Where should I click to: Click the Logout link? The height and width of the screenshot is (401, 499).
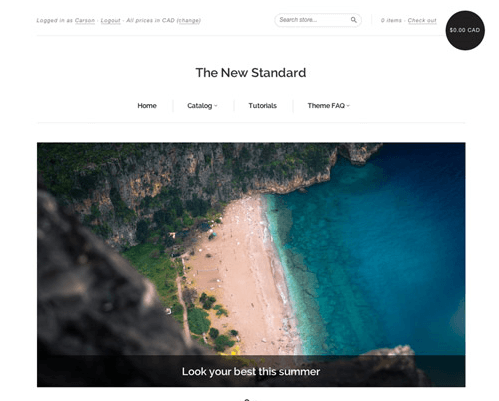(110, 20)
